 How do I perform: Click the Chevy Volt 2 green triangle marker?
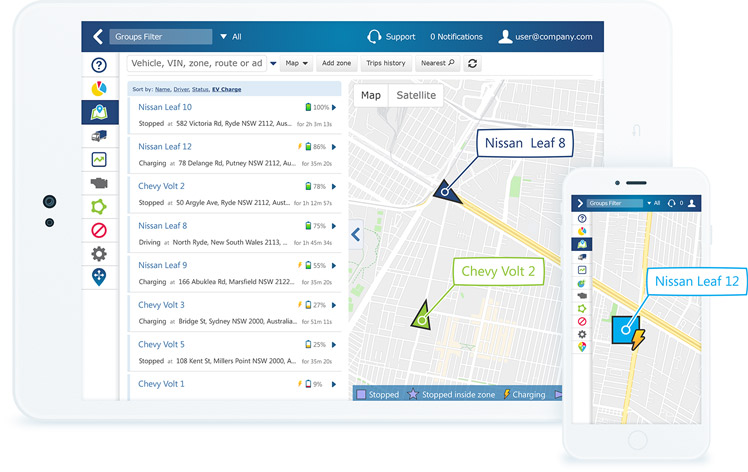(422, 316)
